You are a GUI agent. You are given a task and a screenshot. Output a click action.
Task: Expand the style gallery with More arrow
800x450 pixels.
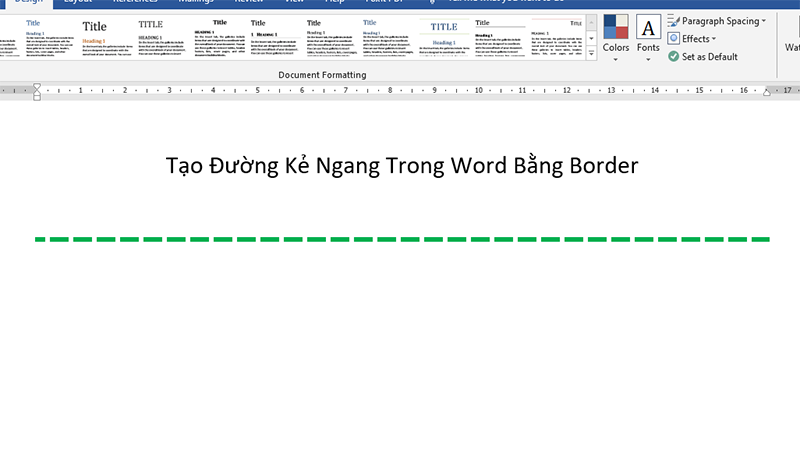click(x=591, y=54)
